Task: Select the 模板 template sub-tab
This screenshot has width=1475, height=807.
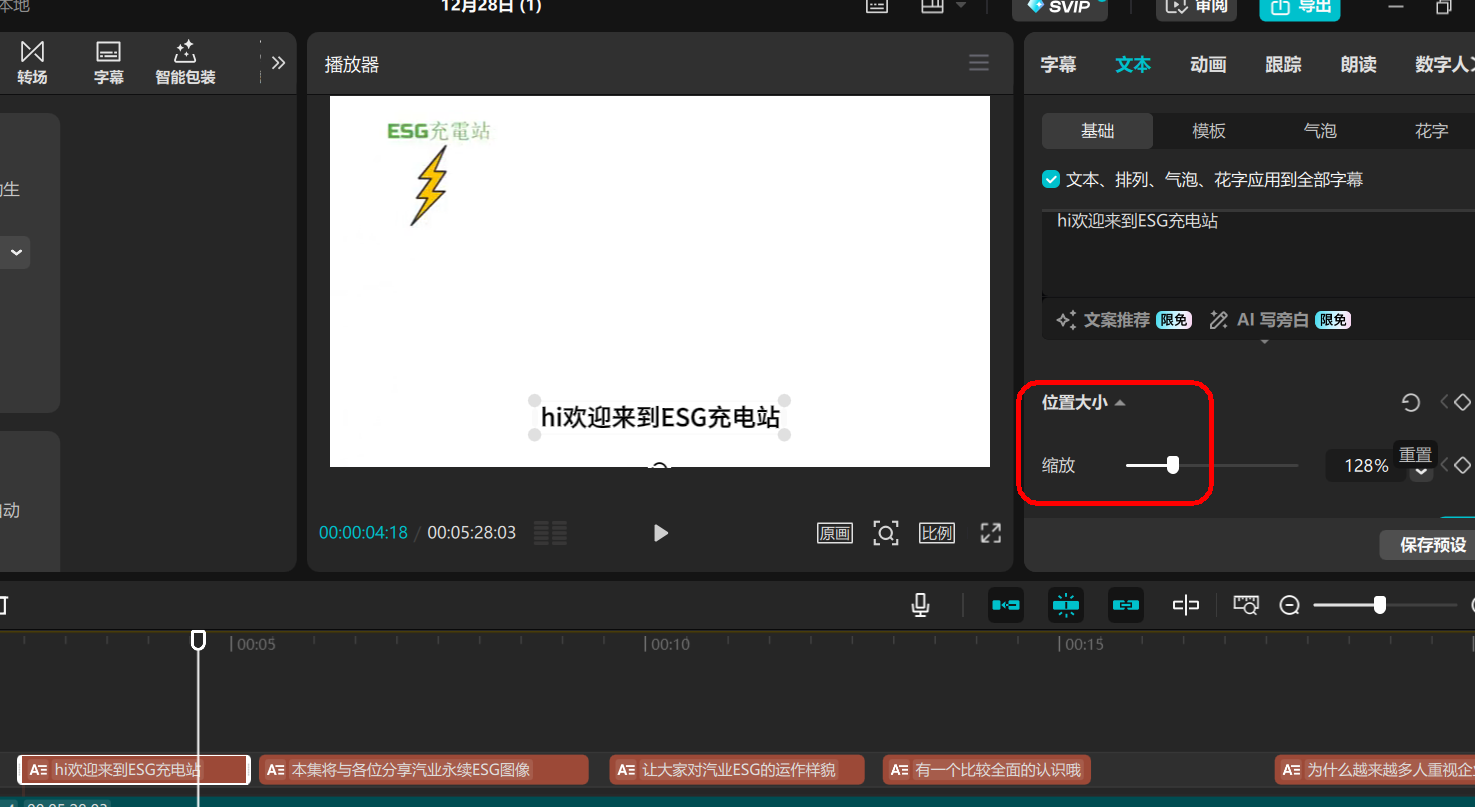Action: tap(1209, 131)
